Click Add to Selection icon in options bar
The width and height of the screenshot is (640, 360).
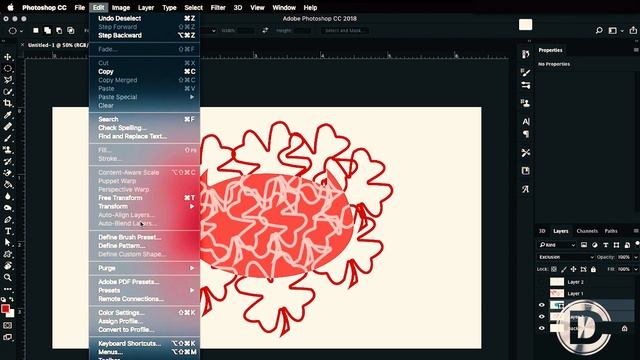(47, 31)
